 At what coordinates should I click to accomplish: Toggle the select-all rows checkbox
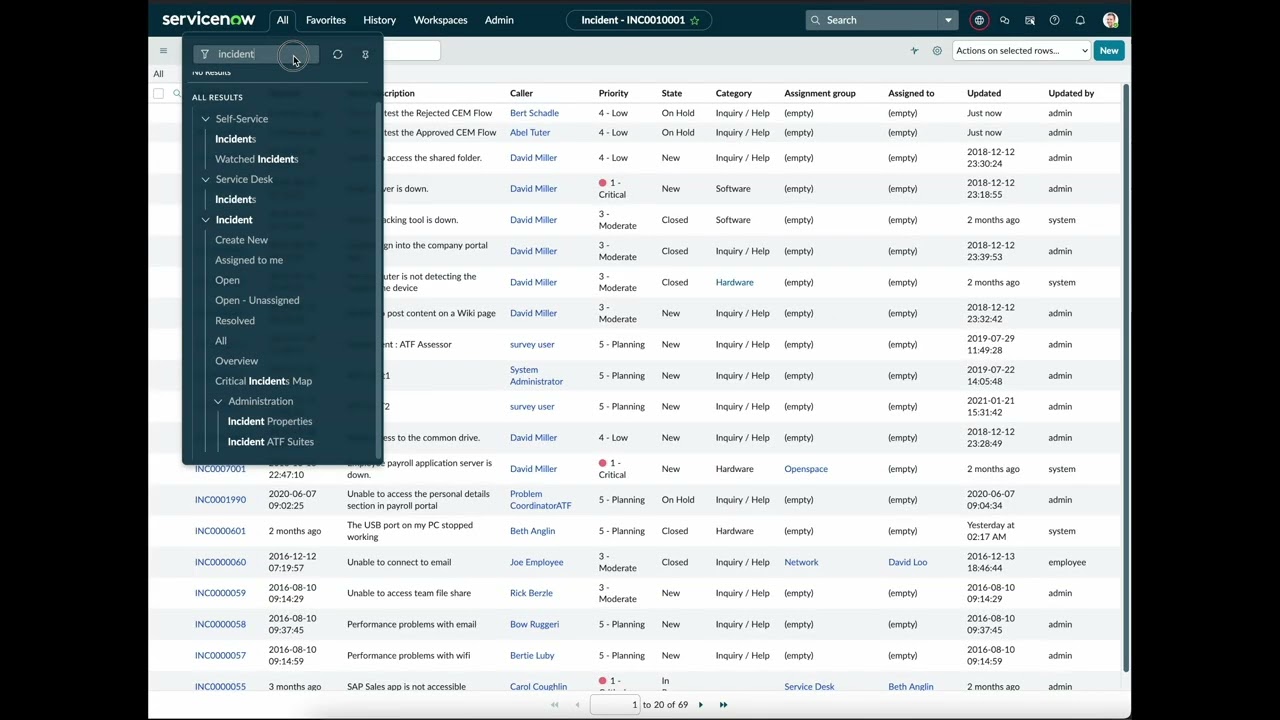[x=158, y=93]
